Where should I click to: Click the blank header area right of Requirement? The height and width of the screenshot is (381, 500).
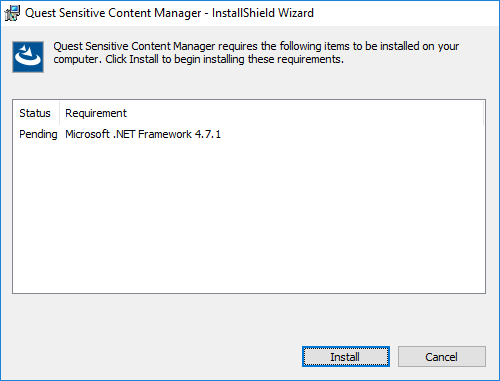tap(305, 113)
